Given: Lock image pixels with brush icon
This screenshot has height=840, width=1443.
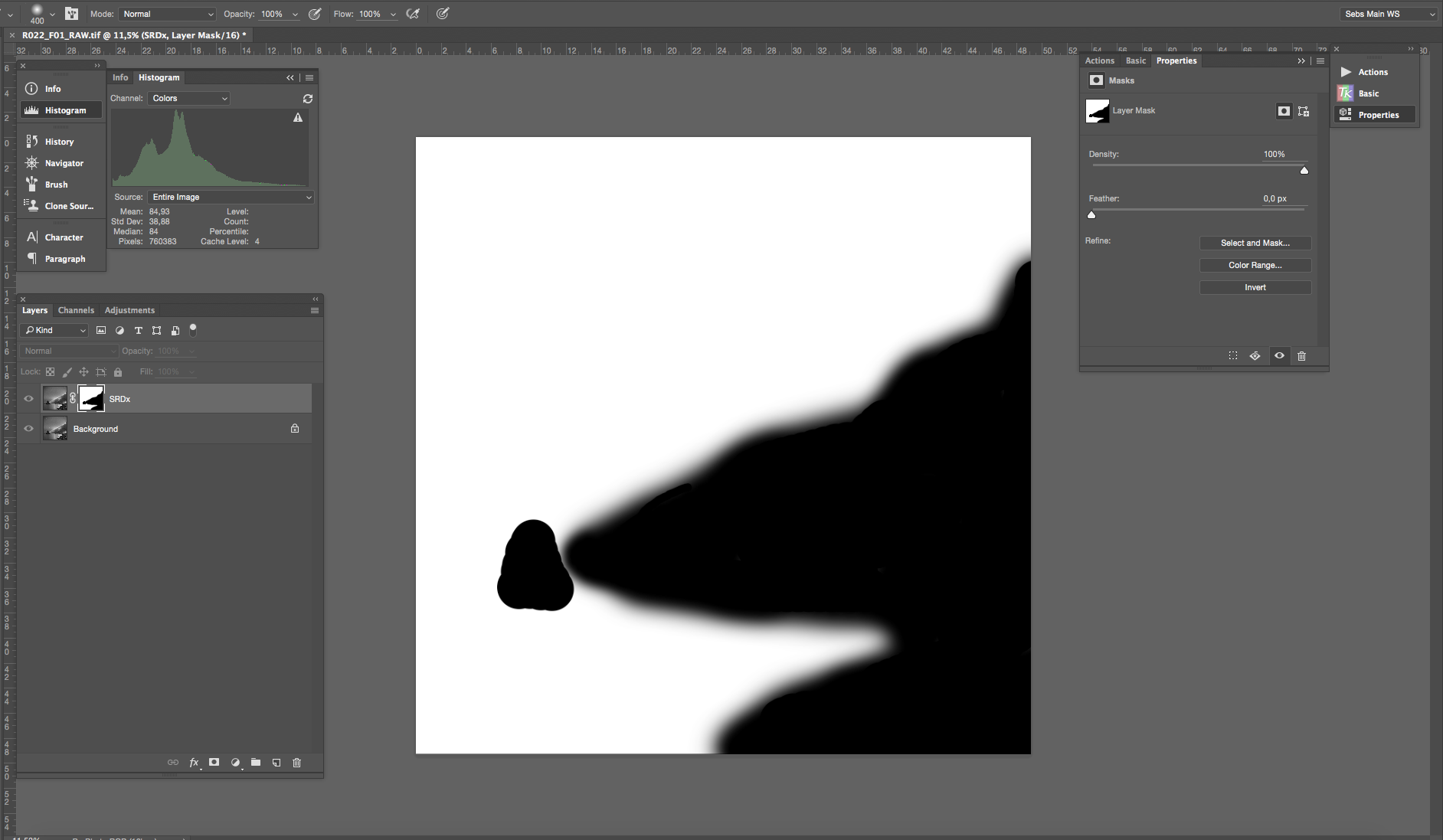Looking at the screenshot, I should click(x=67, y=372).
